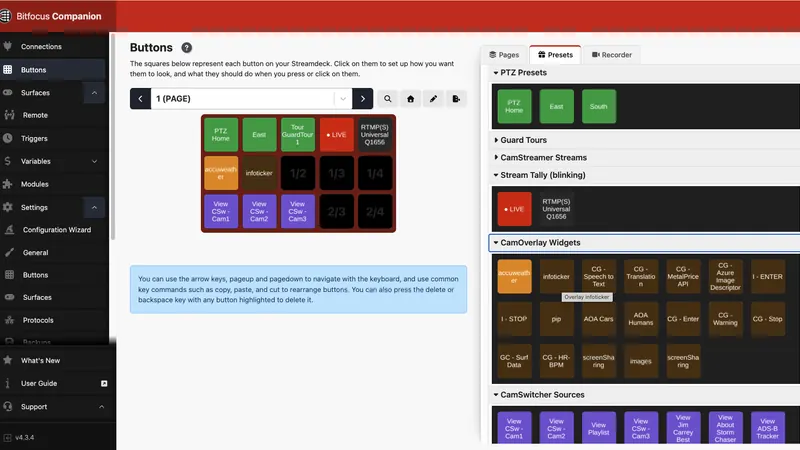Select the red LIVE button in grid
The width and height of the screenshot is (800, 450).
[x=336, y=135]
